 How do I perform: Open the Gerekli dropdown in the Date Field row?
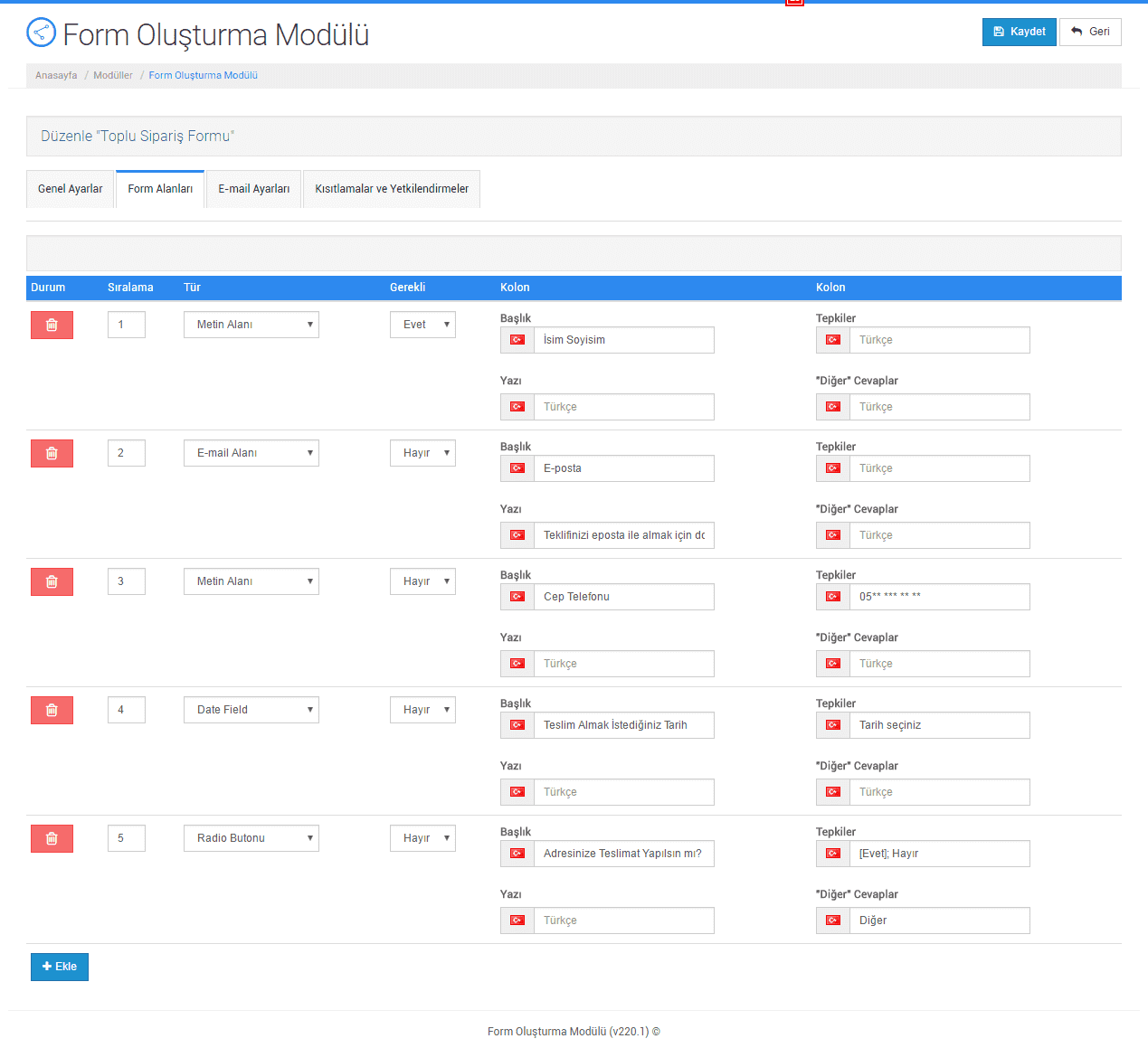click(x=422, y=710)
